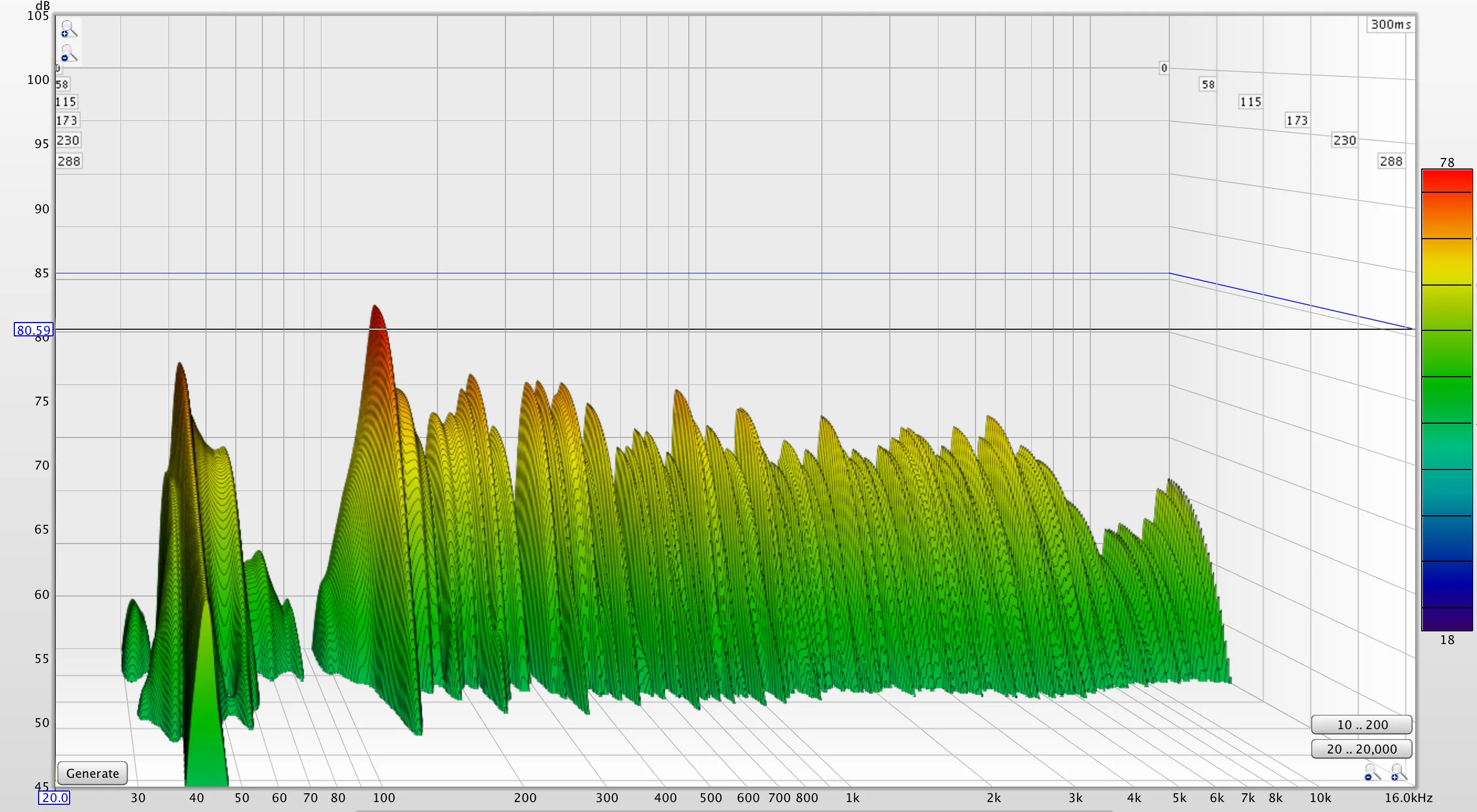Click the 300ms time span label
The width and height of the screenshot is (1477, 812).
(x=1390, y=24)
